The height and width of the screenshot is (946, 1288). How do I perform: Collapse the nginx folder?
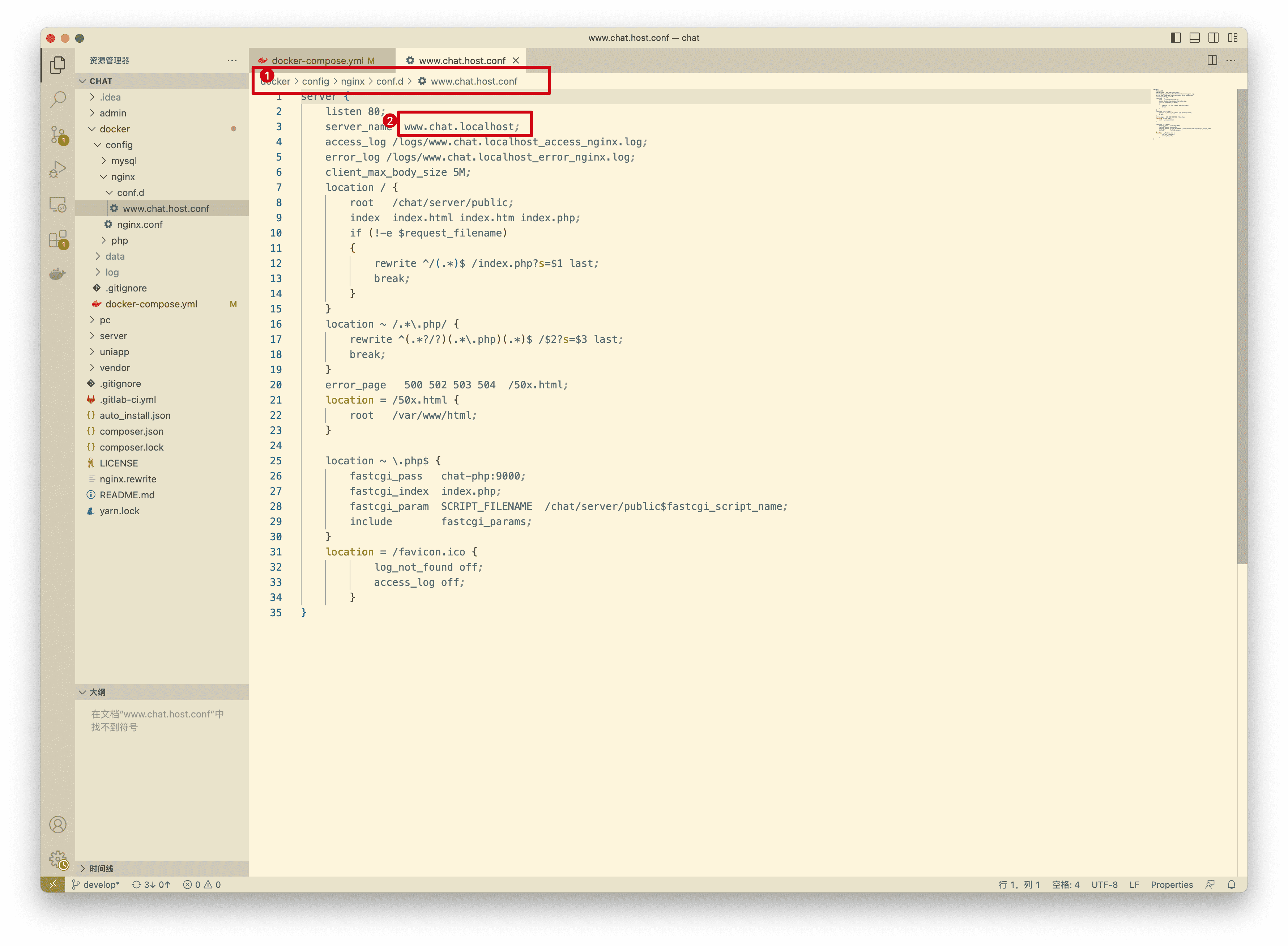pyautogui.click(x=162, y=177)
